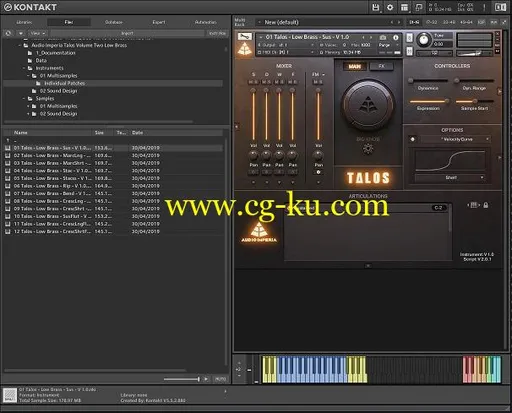Viewport: 512px width, 413px height.
Task: Toggle the Auto preview button
Action: click(x=220, y=379)
